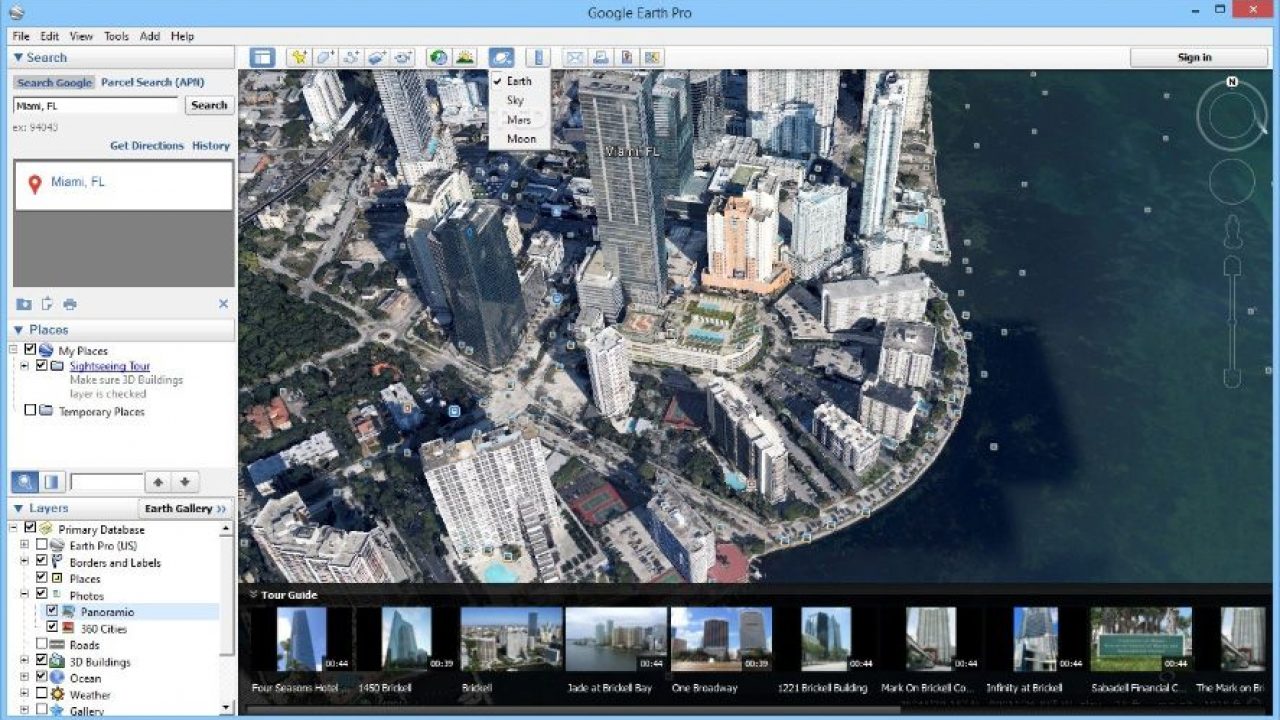Image resolution: width=1280 pixels, height=720 pixels.
Task: Toggle the sidebar visibility toolbar button
Action: [262, 57]
